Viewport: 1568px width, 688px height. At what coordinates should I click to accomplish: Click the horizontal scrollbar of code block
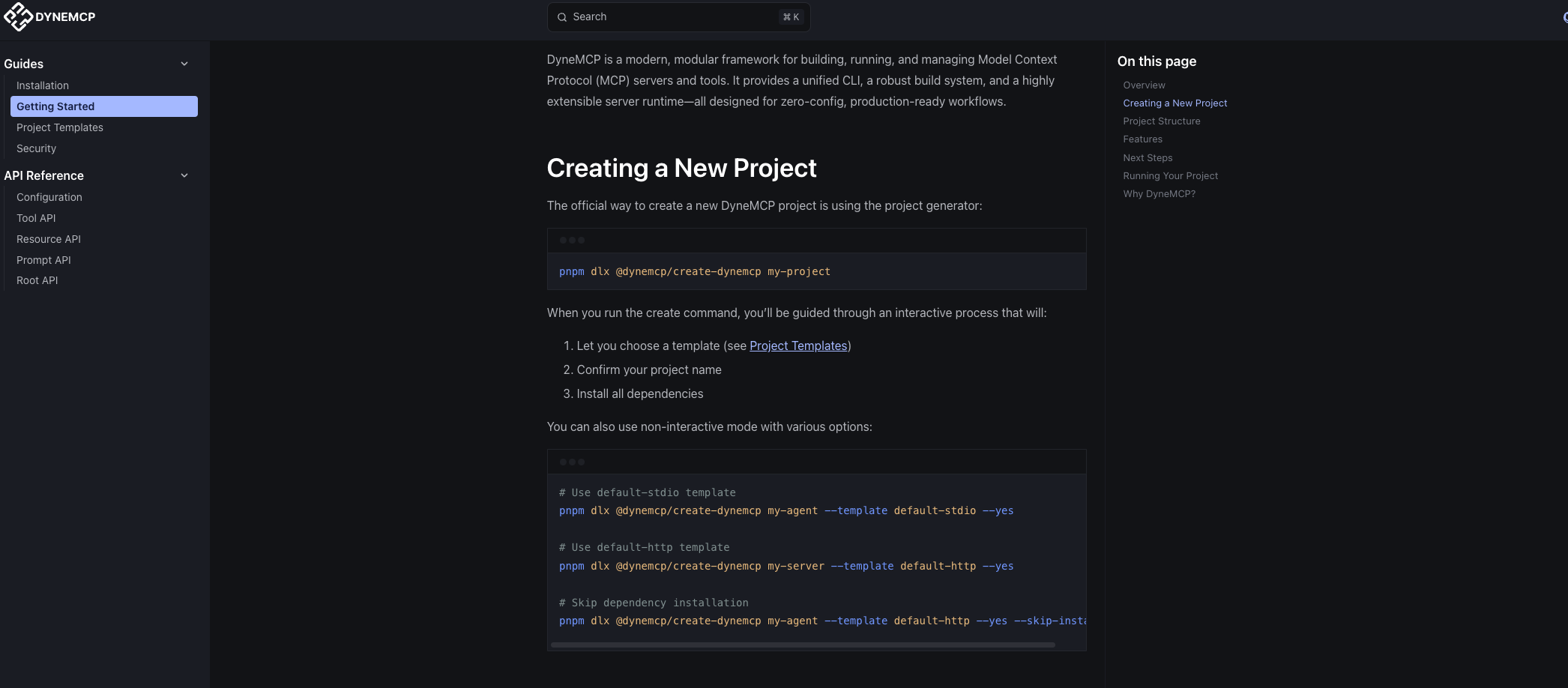tap(803, 645)
